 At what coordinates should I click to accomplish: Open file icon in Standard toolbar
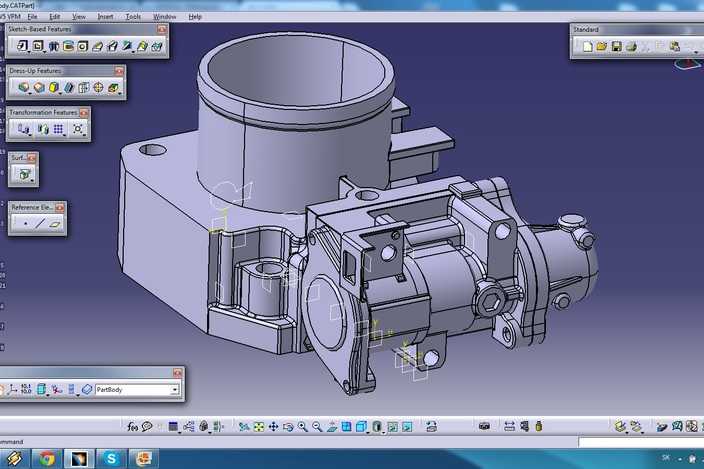point(602,46)
